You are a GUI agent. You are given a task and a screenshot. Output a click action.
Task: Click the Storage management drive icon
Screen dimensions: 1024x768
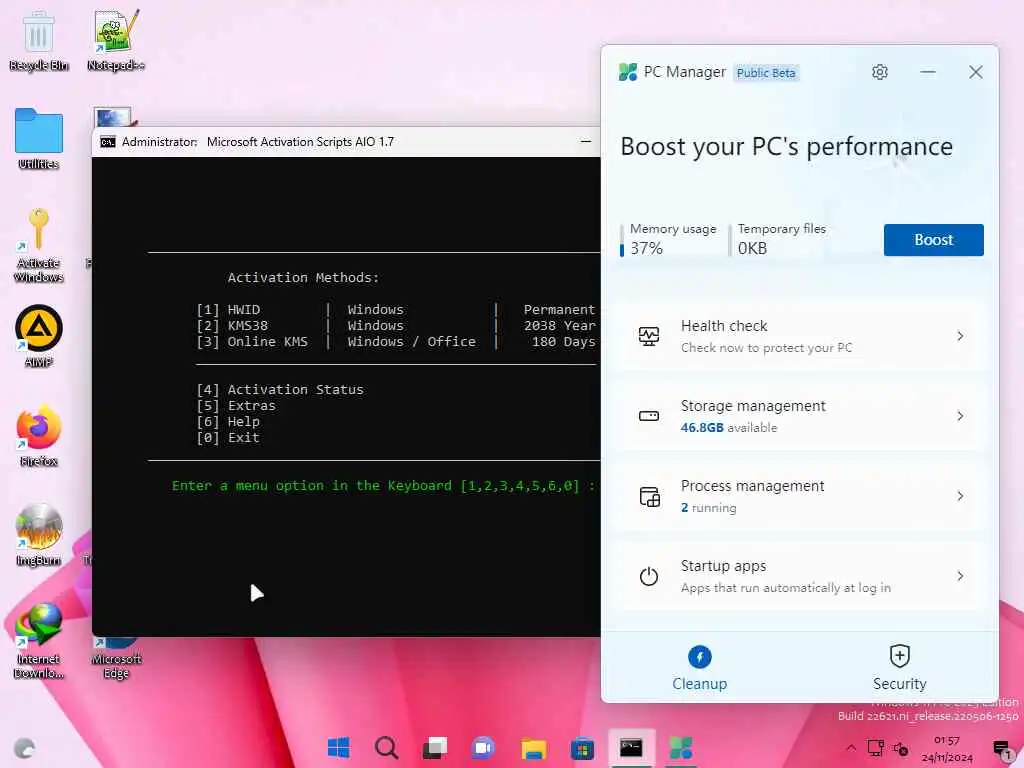[x=648, y=416]
